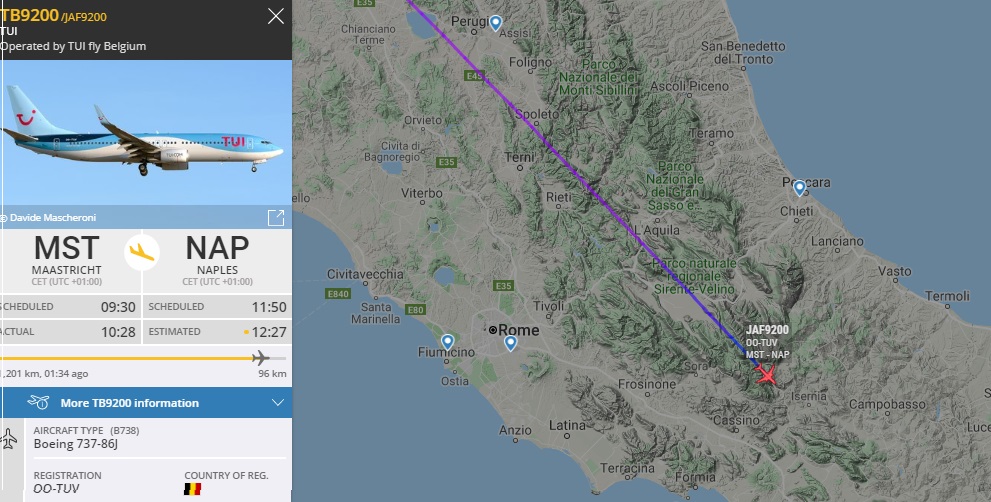Click the landing plane icon between airports
The image size is (991, 502).
(142, 250)
